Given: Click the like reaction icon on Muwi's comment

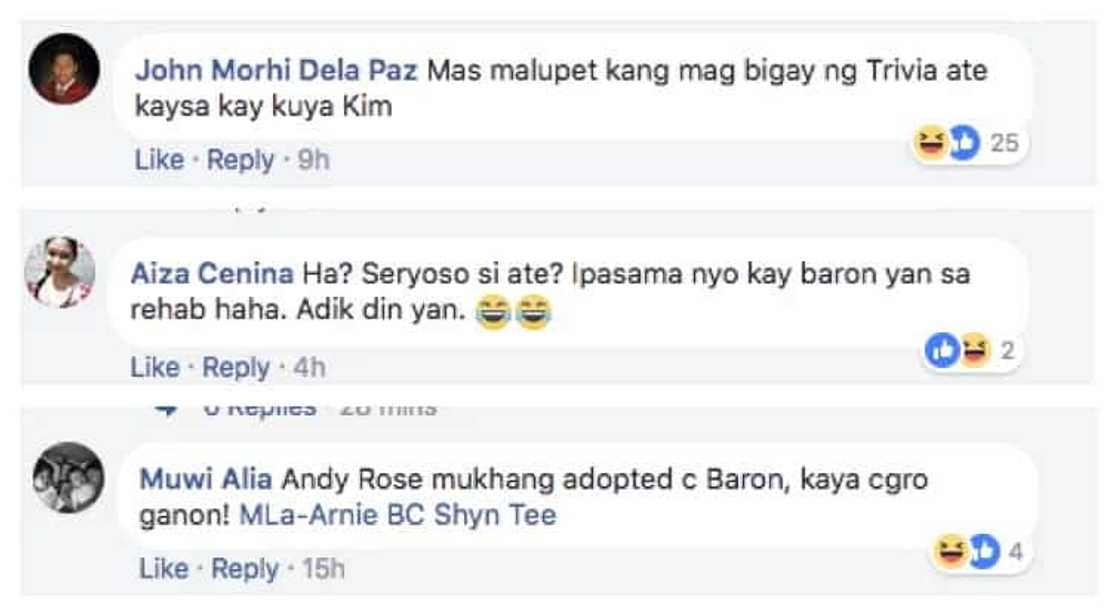Looking at the screenshot, I should 984,552.
